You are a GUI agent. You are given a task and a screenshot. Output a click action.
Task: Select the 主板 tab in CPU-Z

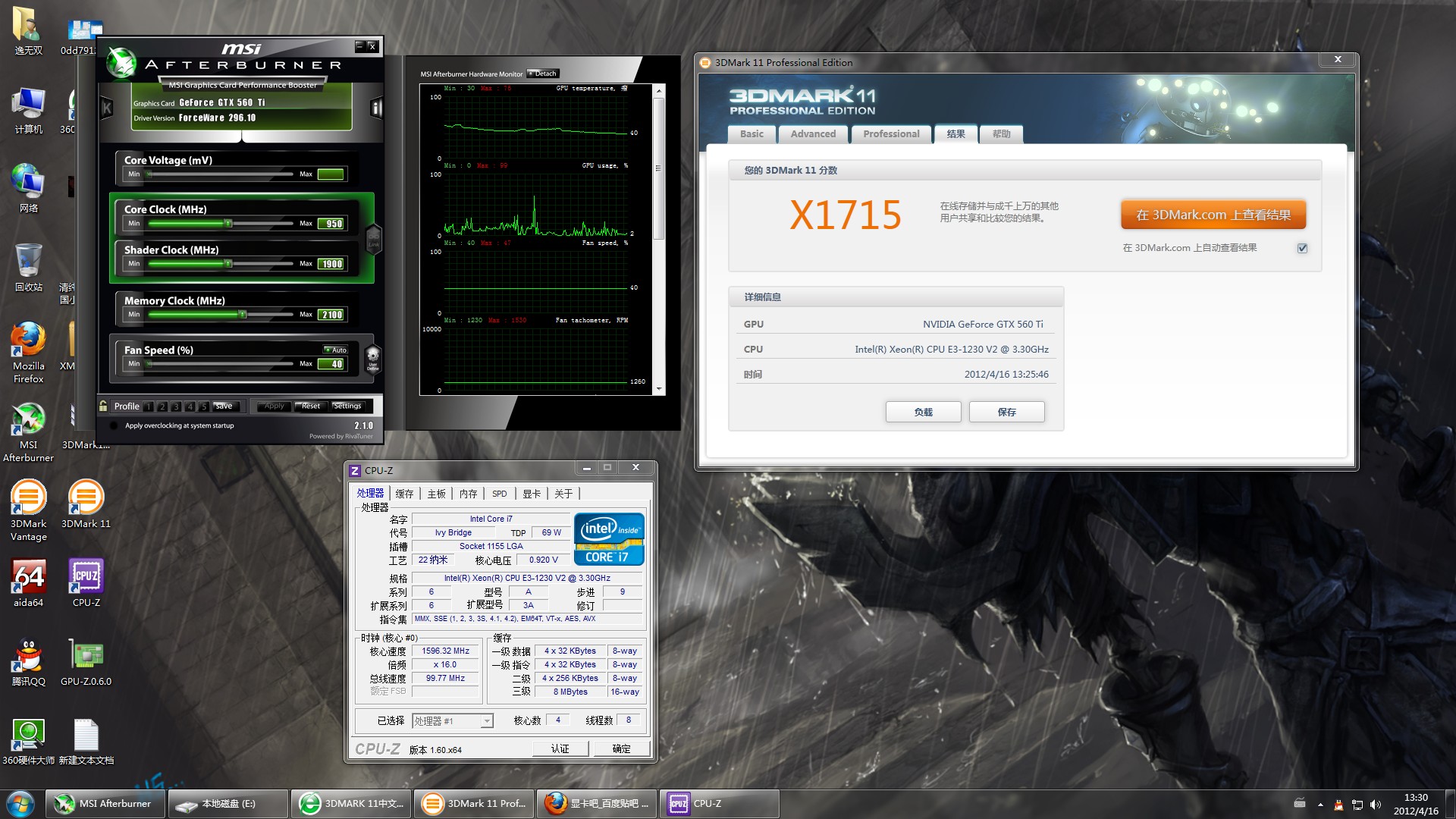[436, 494]
